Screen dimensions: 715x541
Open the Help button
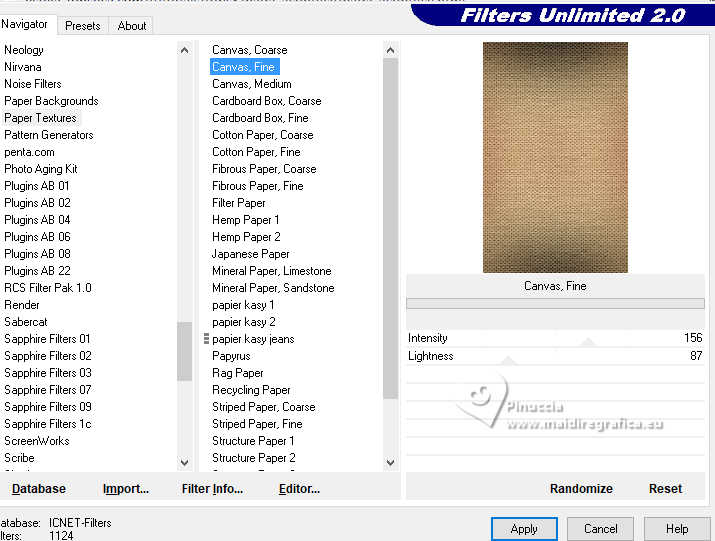[677, 529]
